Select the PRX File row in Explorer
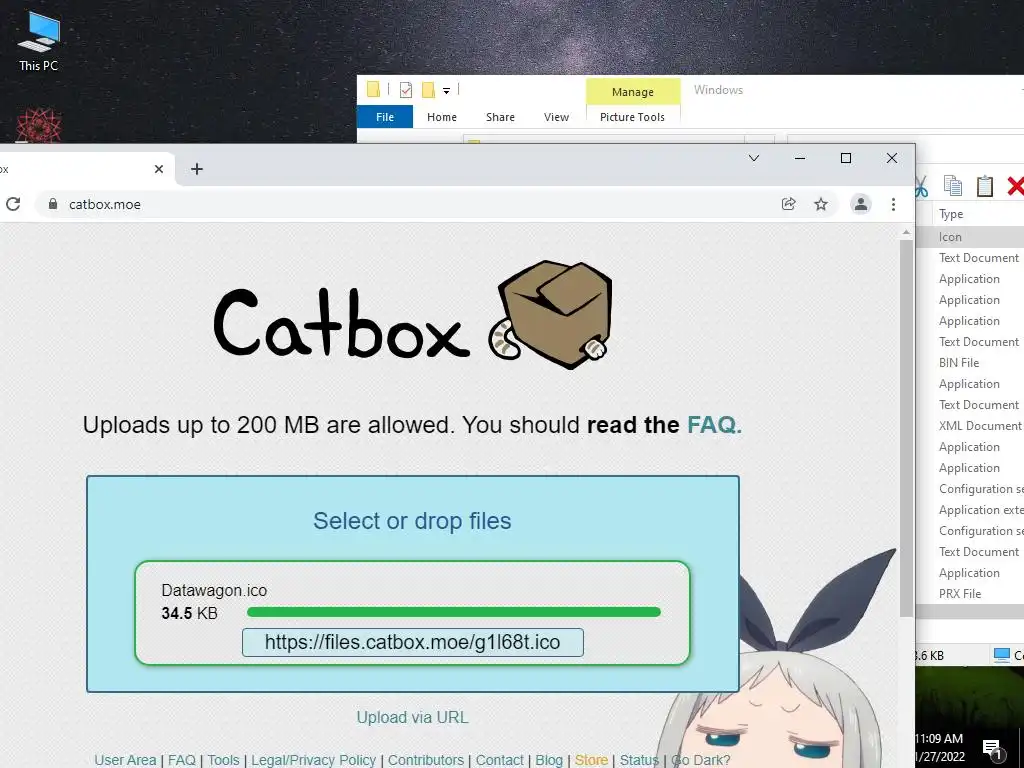1024x768 pixels. tap(970, 594)
